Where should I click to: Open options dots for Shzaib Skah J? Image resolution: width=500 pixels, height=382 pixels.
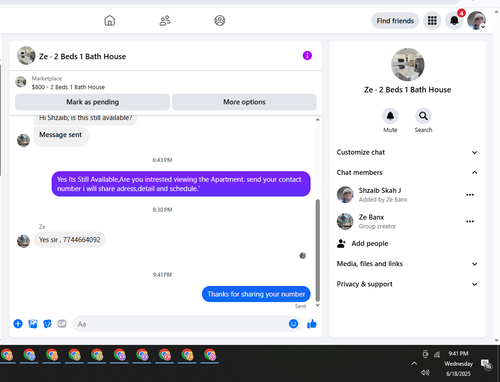tap(470, 195)
